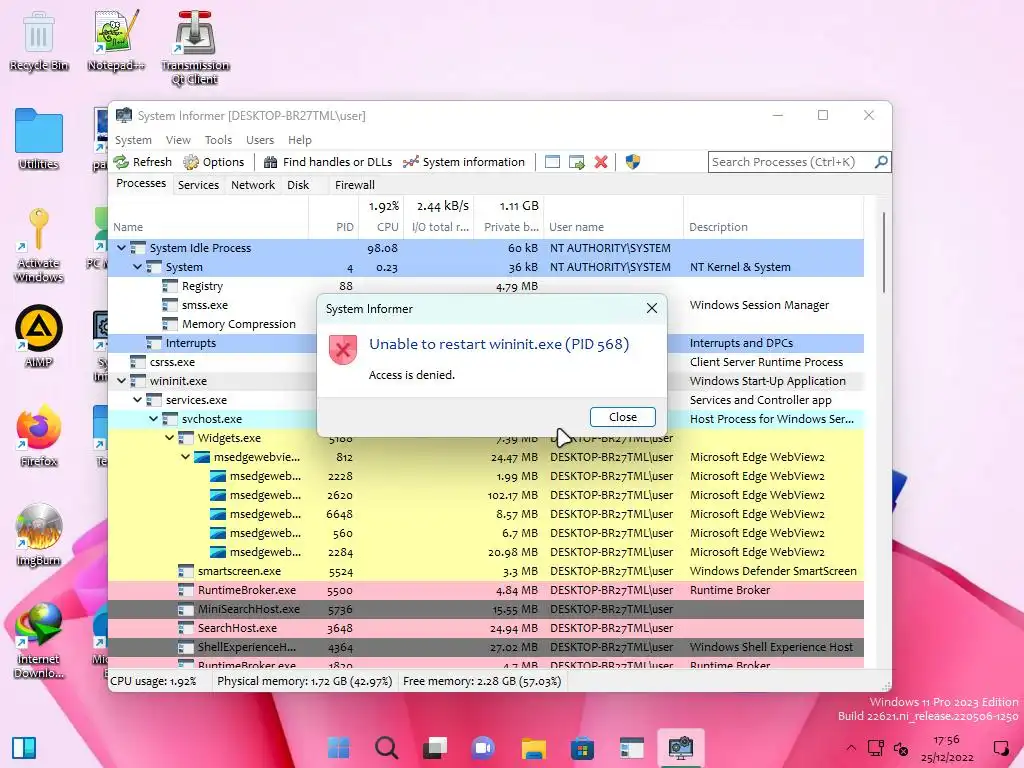Open System information graph button
This screenshot has height=768, width=1024.
click(x=464, y=162)
